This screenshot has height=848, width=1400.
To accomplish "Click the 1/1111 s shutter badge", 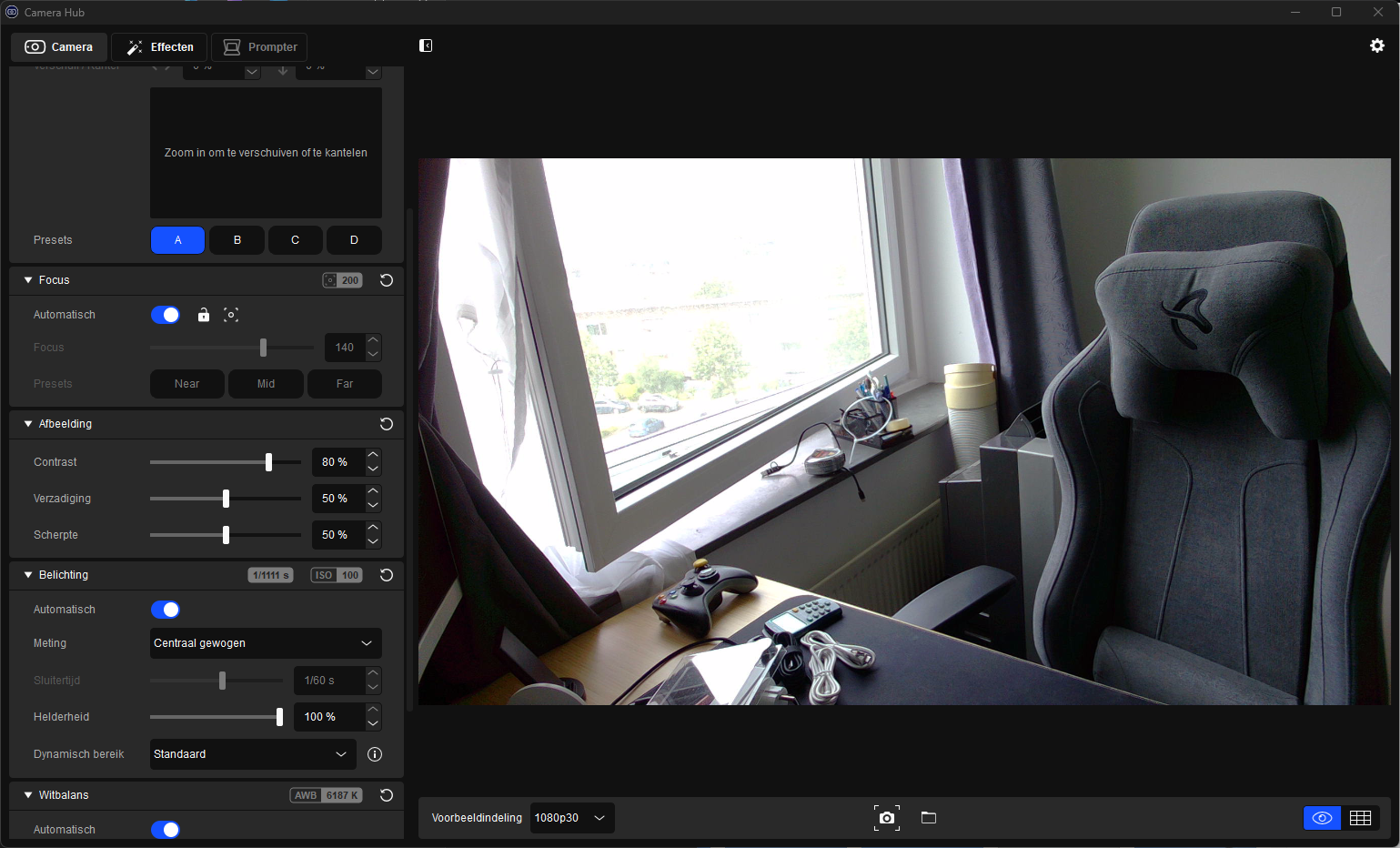I will coord(270,575).
